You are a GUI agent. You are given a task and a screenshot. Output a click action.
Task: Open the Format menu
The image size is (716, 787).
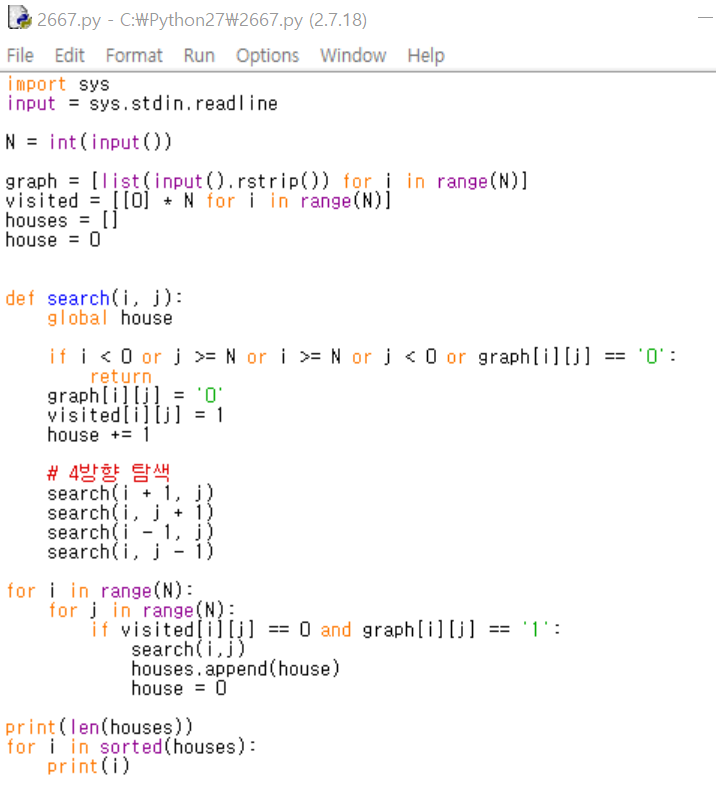[x=134, y=55]
